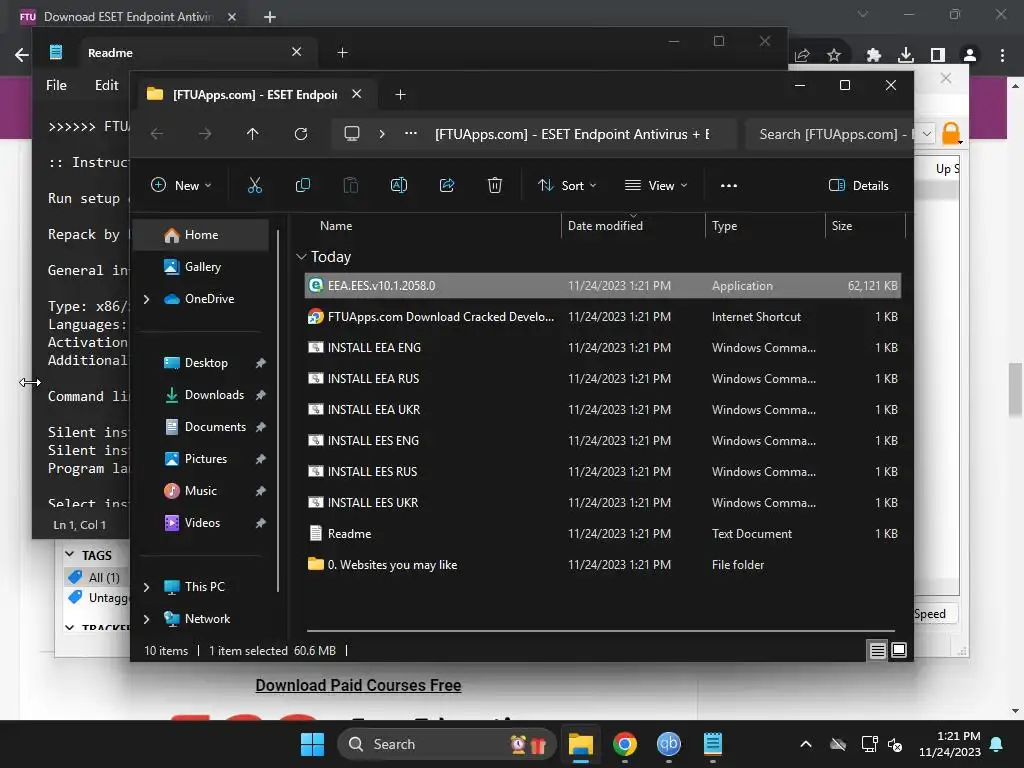Click the Windows taskbar Search field
The width and height of the screenshot is (1024, 768).
(x=447, y=744)
